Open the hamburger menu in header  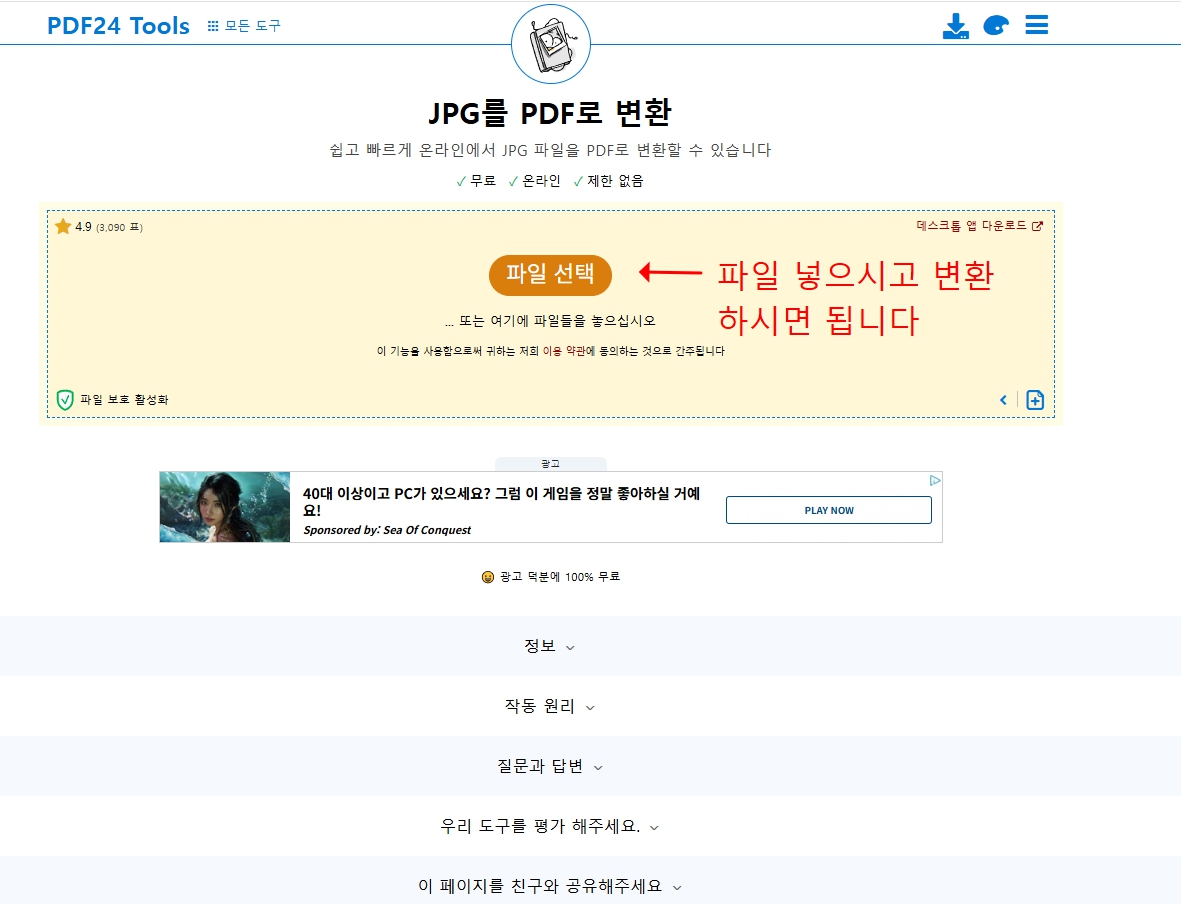[1036, 25]
